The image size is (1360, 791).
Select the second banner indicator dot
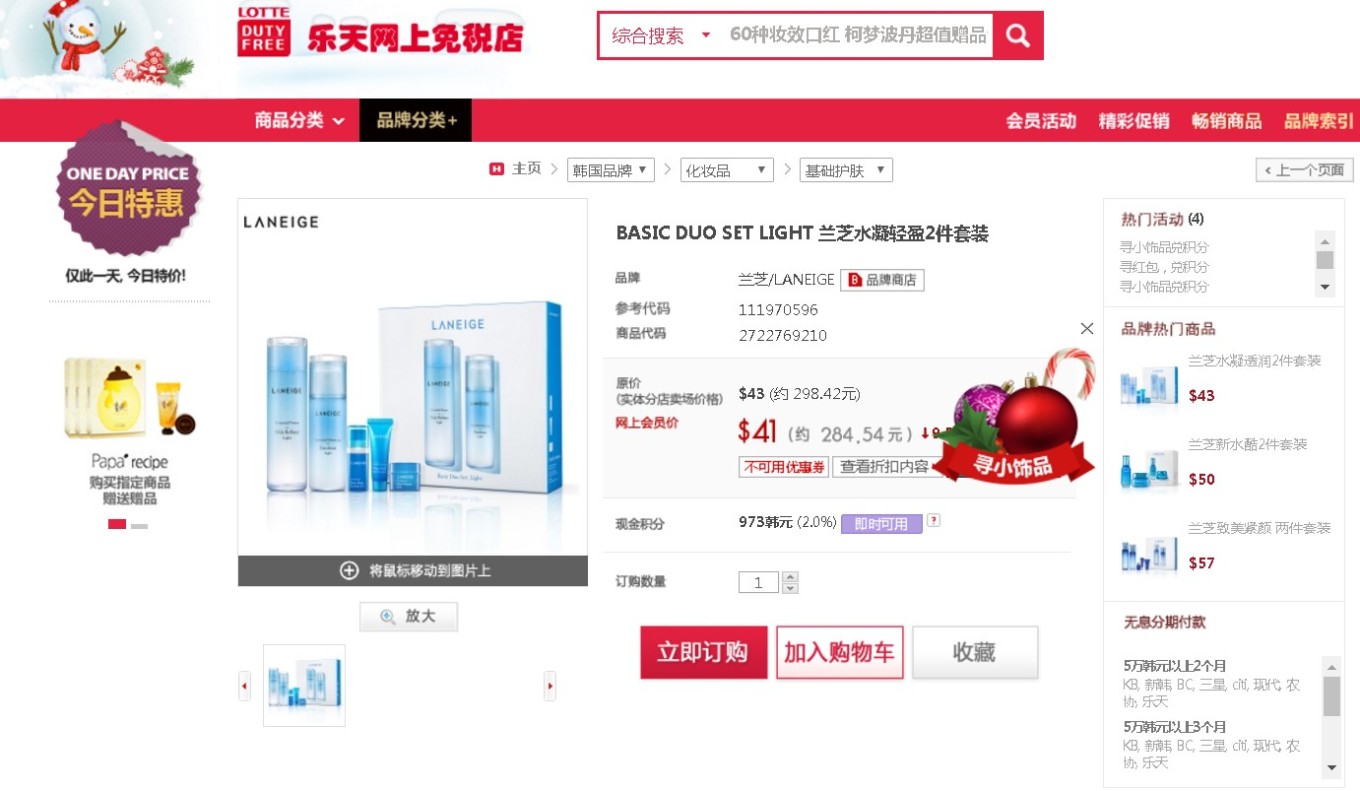point(139,525)
